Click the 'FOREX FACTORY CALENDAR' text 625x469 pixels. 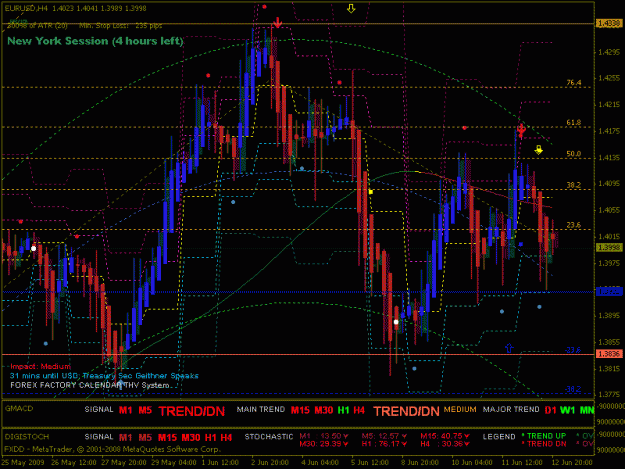[x=66, y=385]
